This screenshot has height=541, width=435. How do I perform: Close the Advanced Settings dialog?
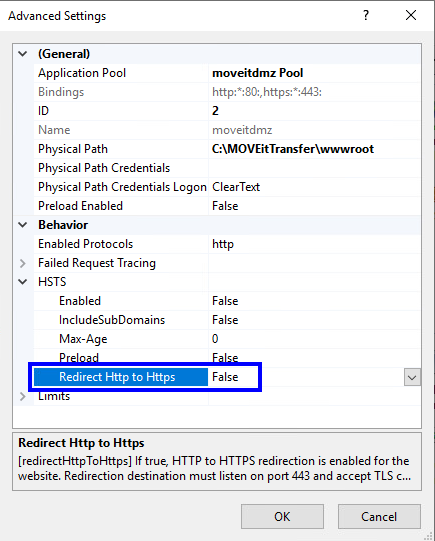[411, 16]
